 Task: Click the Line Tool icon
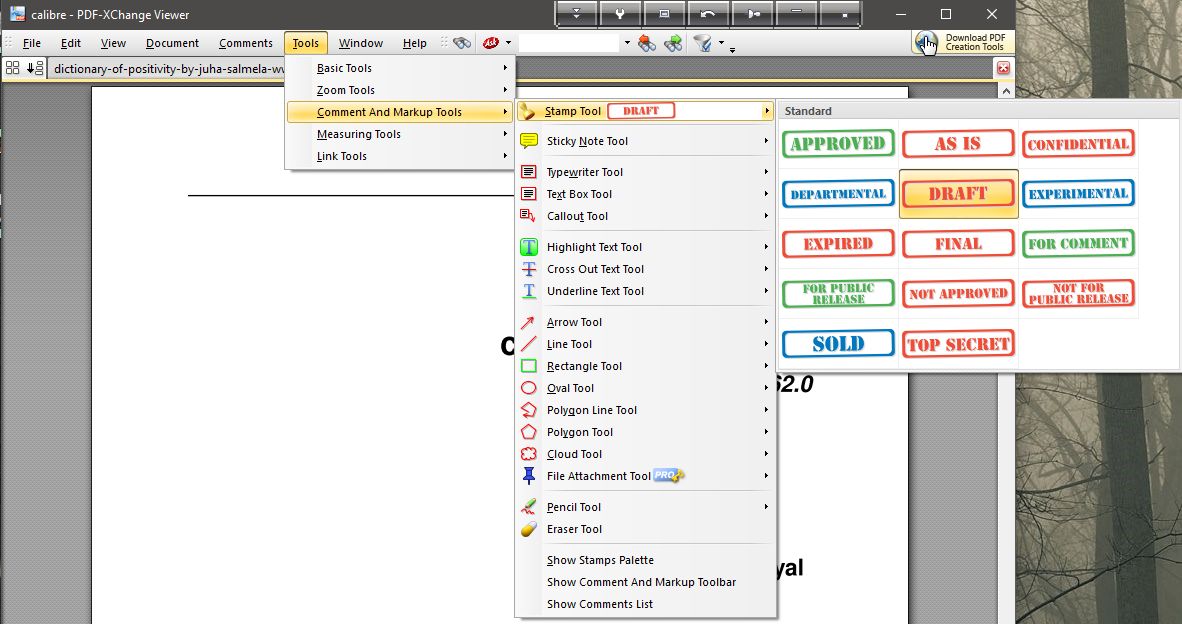click(528, 344)
